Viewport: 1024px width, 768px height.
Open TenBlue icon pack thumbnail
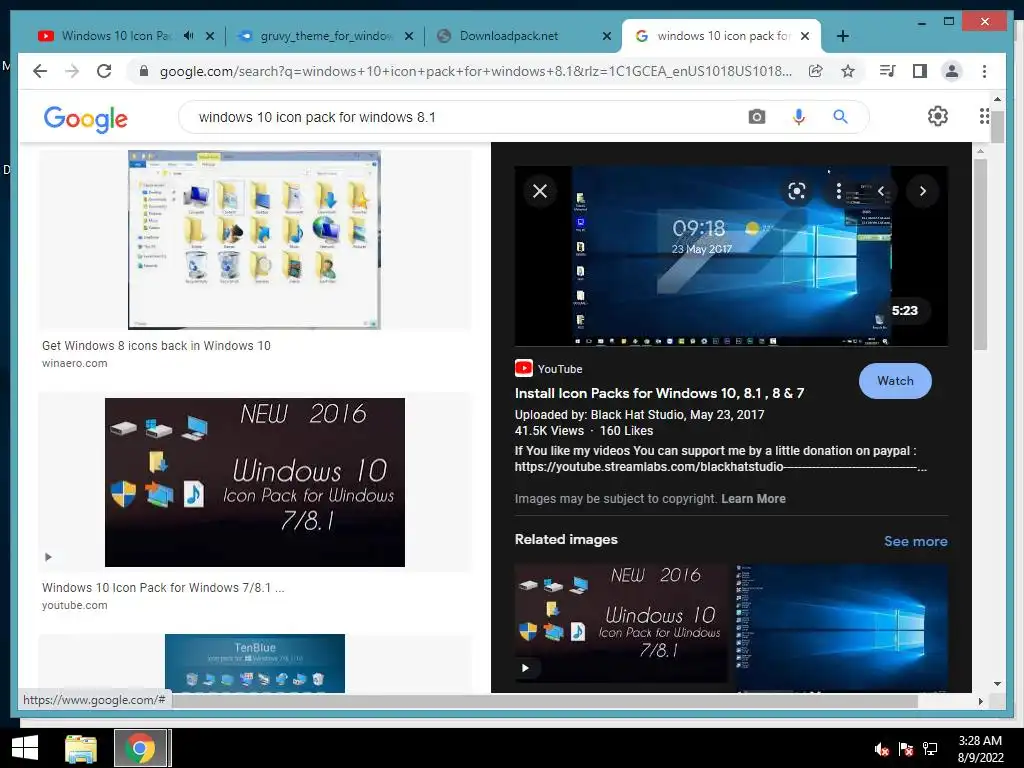[x=255, y=663]
